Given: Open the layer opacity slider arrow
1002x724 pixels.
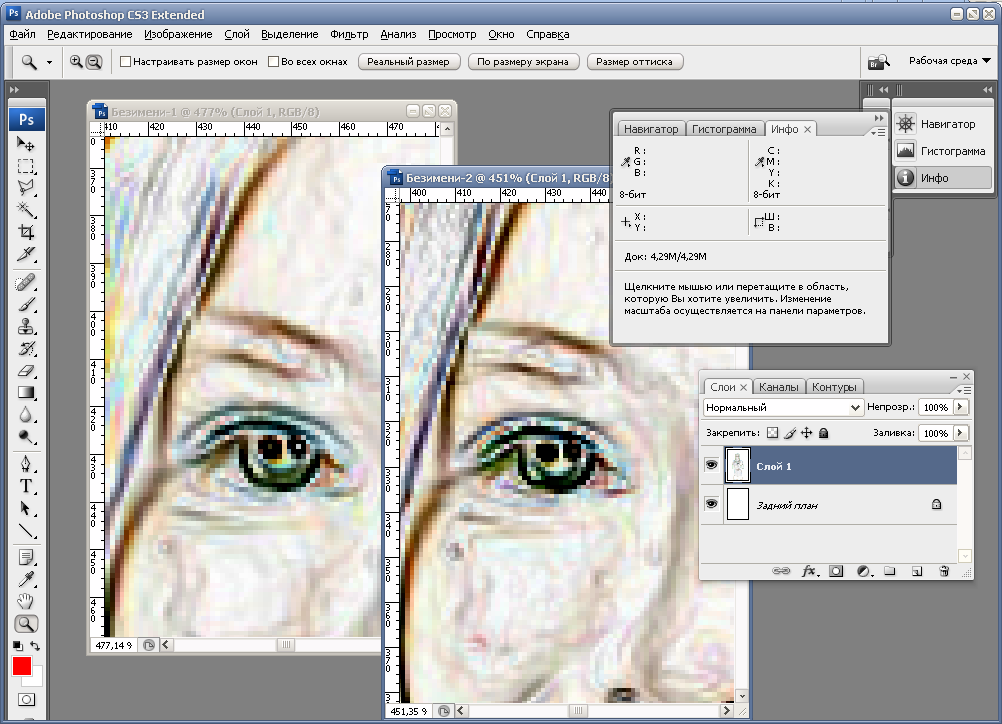Looking at the screenshot, I should pyautogui.click(x=961, y=408).
